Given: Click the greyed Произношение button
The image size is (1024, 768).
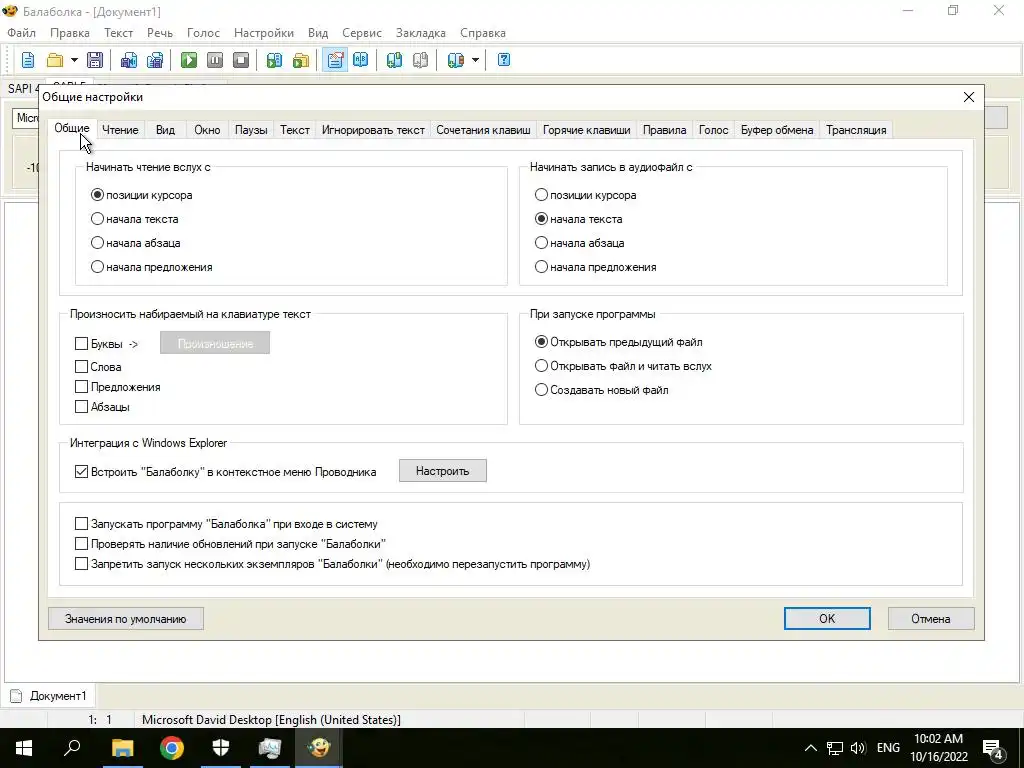Looking at the screenshot, I should (x=215, y=344).
